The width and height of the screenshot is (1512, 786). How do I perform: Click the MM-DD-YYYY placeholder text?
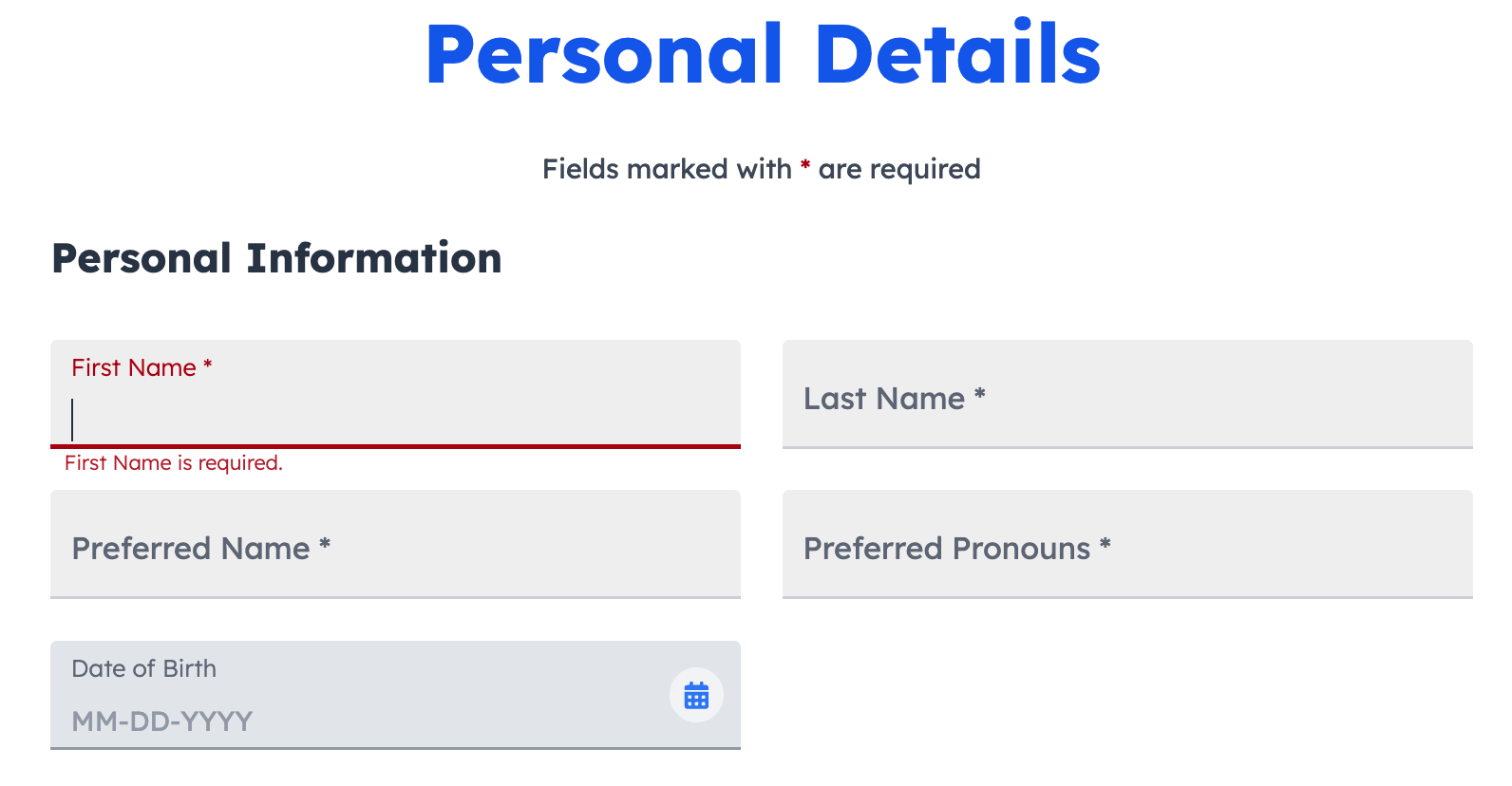click(162, 721)
